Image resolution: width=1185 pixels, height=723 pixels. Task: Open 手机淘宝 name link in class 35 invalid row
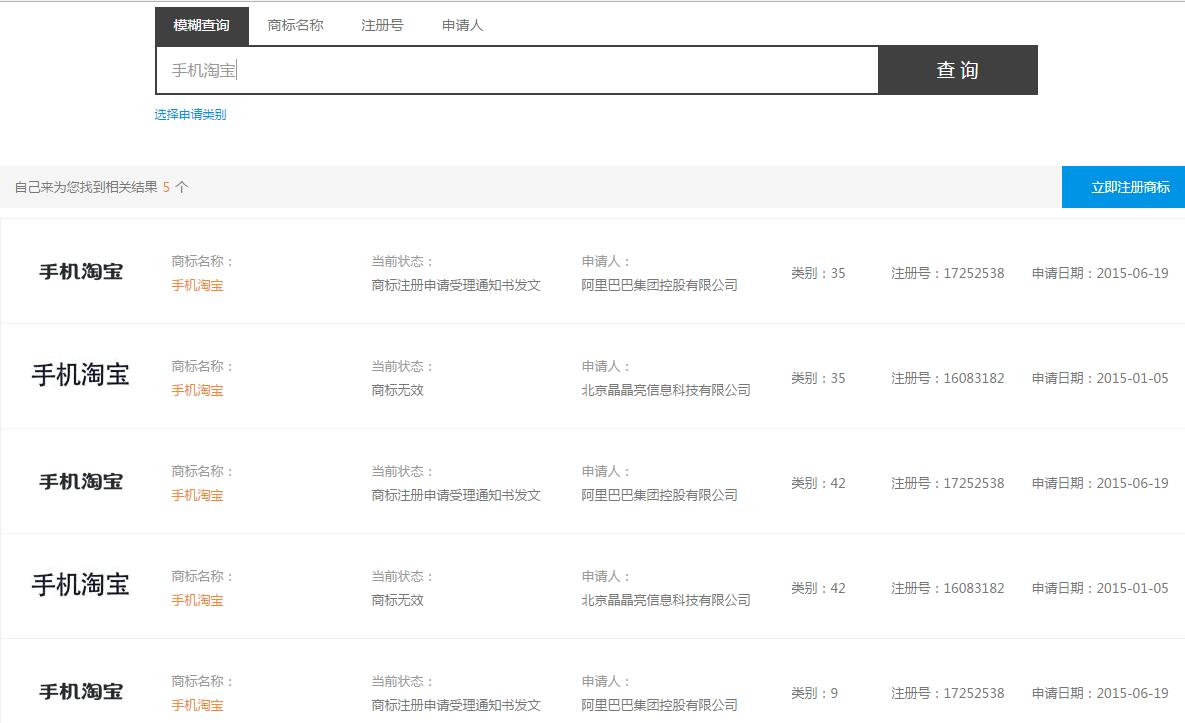[x=197, y=391]
